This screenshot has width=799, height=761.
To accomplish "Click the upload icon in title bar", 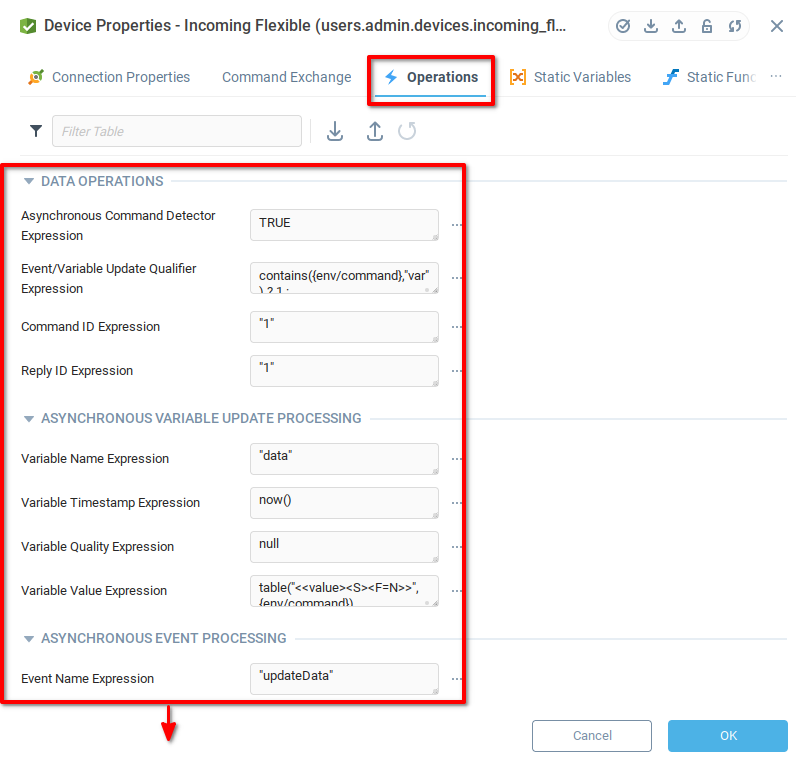I will 679,26.
